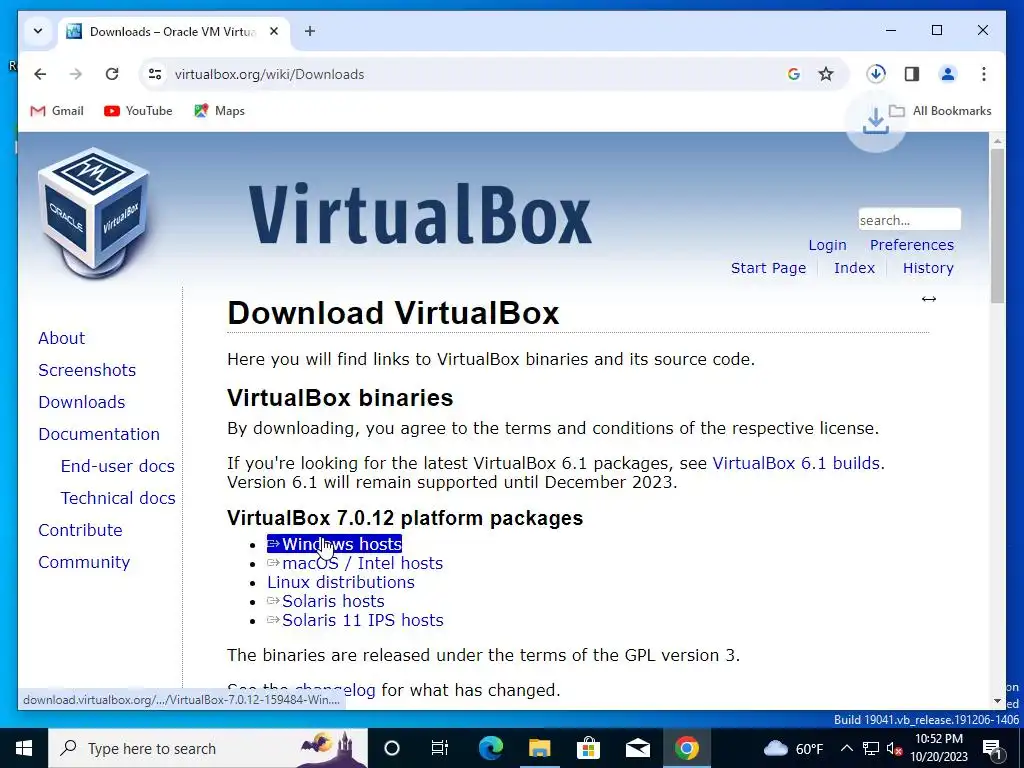The image size is (1024, 768).
Task: Open Cortana circle icon on taskbar
Action: pyautogui.click(x=392, y=748)
